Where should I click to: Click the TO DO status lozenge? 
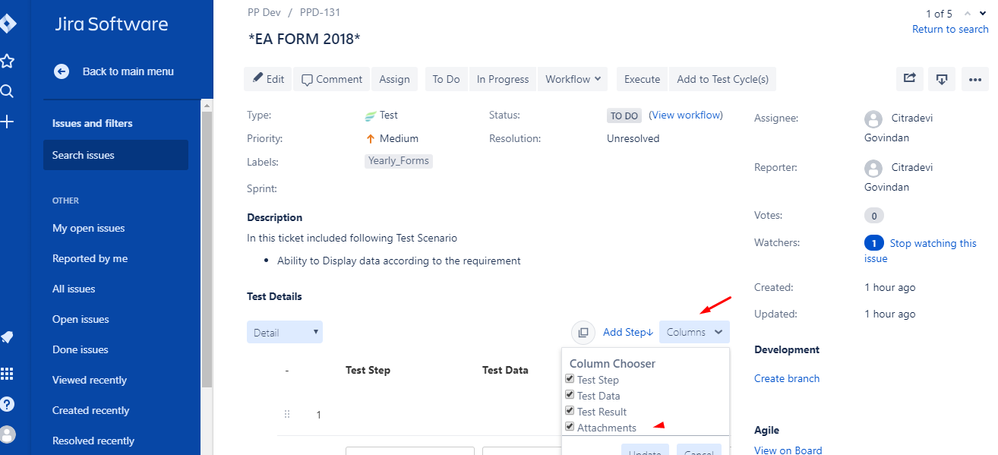pos(624,116)
